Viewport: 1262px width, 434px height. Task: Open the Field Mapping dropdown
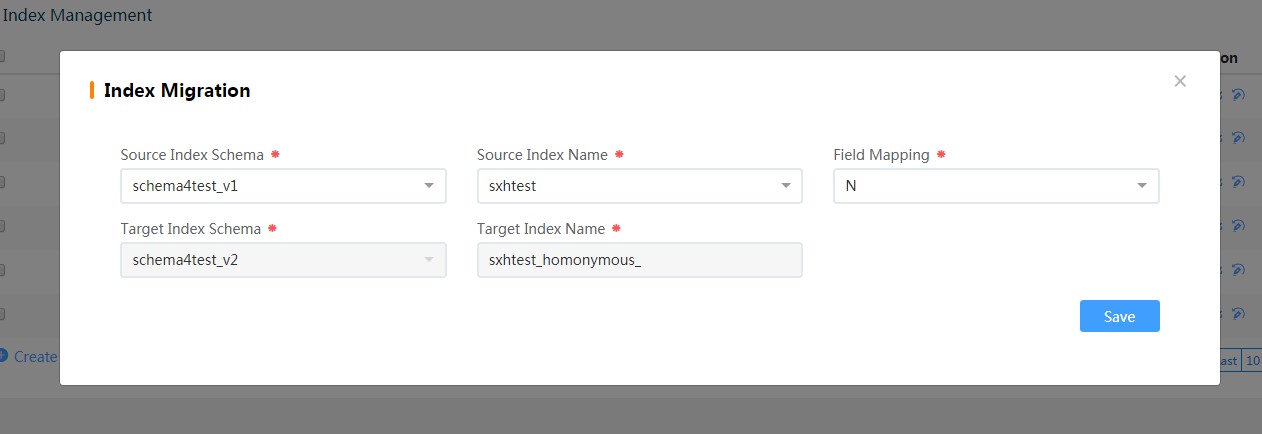[x=995, y=186]
